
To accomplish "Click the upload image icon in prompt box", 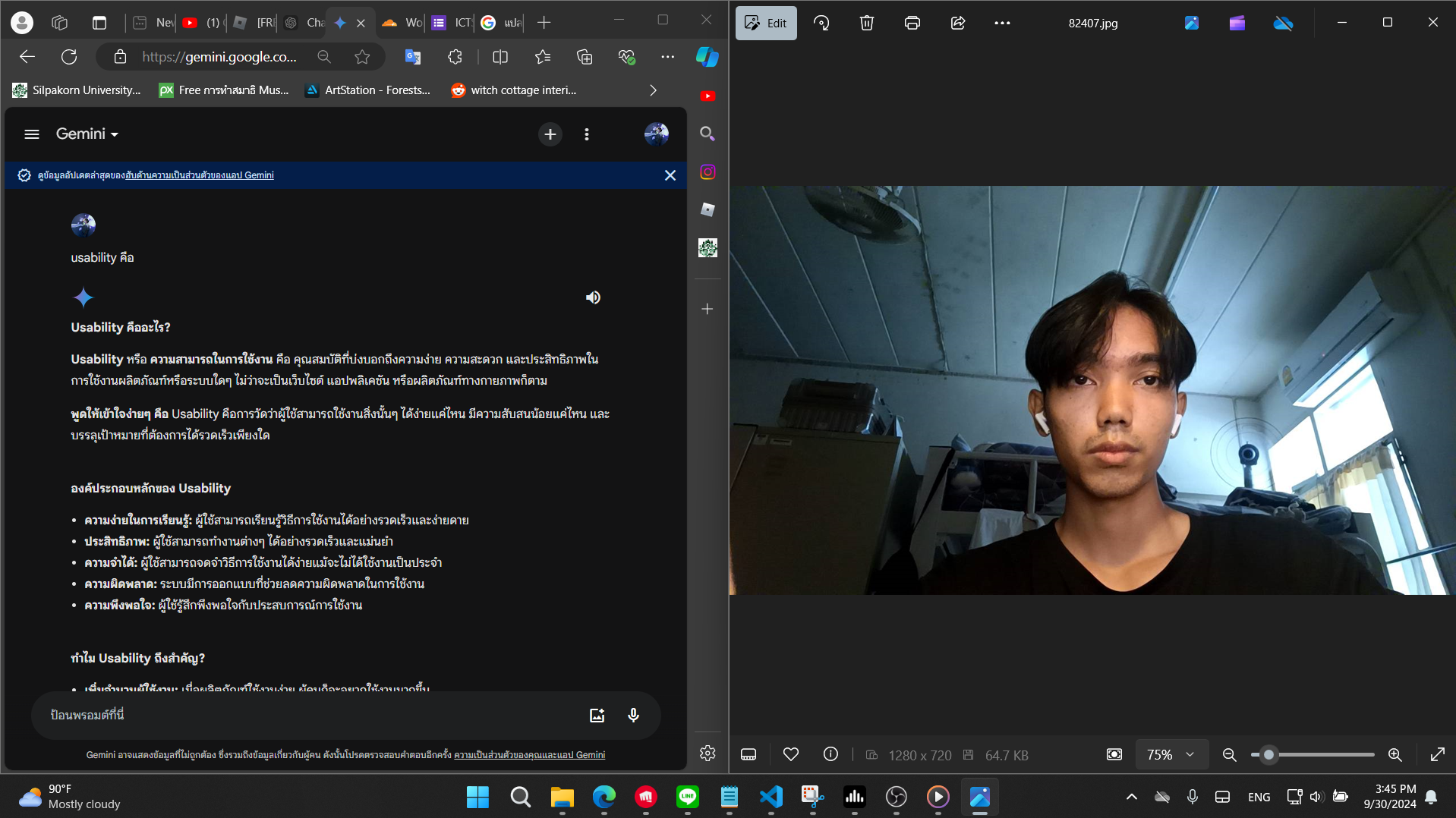I will coord(597,715).
